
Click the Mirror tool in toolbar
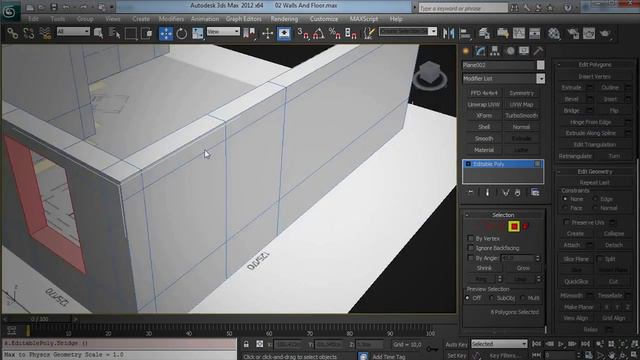(449, 33)
